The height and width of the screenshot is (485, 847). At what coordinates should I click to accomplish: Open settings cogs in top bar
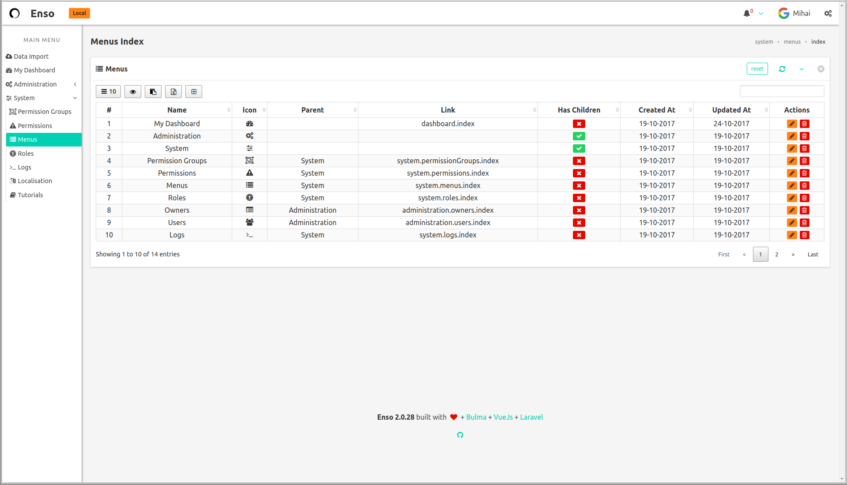pyautogui.click(x=828, y=14)
